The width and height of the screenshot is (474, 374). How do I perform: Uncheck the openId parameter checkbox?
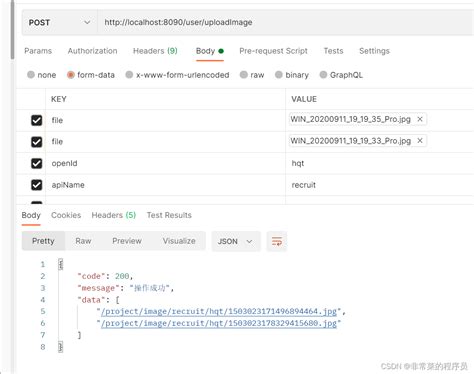tap(37, 163)
